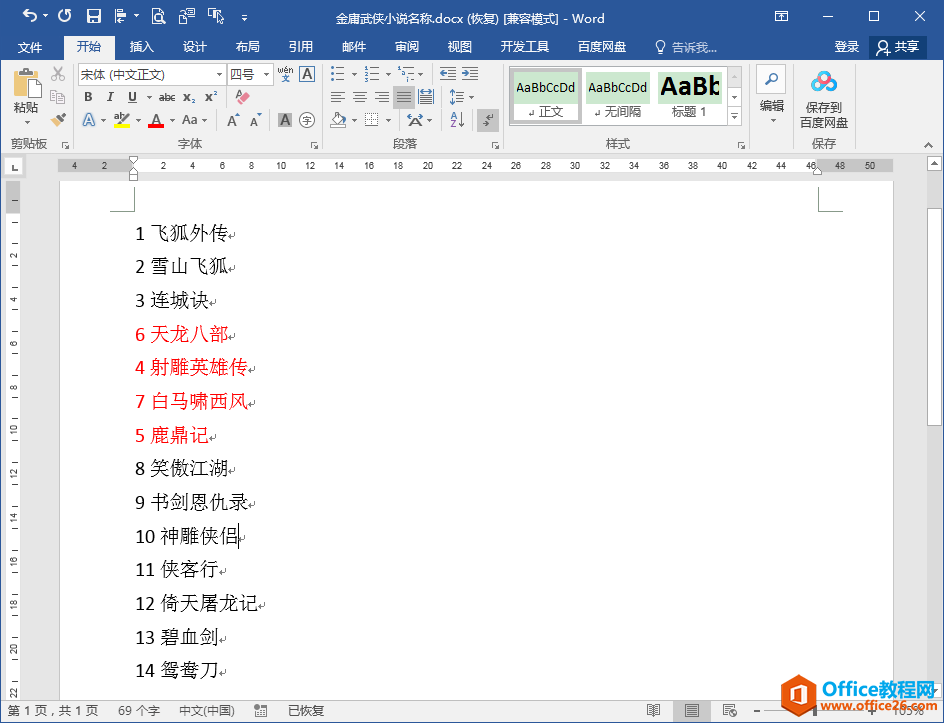Screen dimensions: 944x723
Task: Toggle show paragraph marks button
Action: click(x=488, y=120)
